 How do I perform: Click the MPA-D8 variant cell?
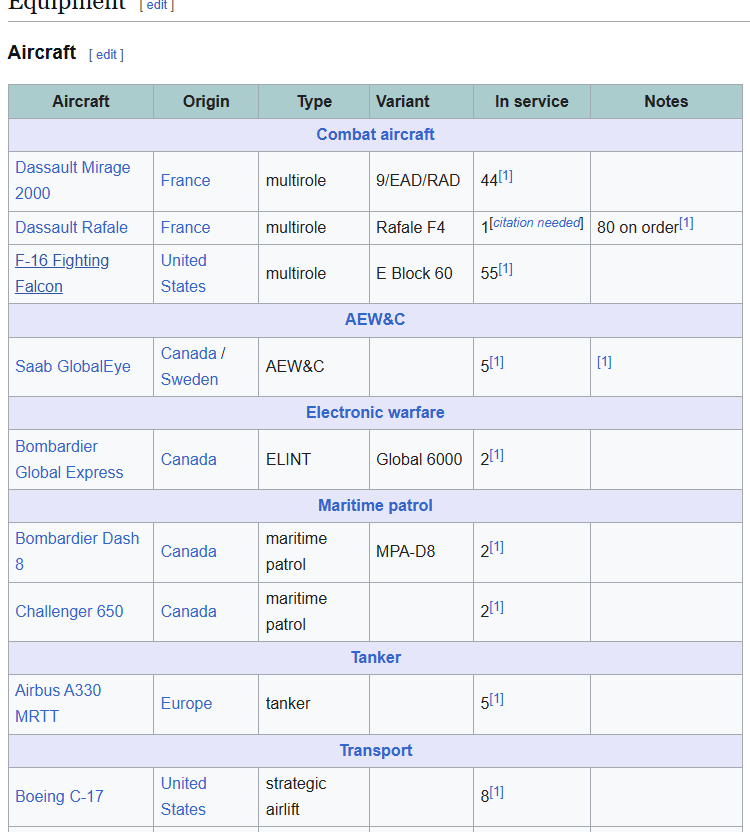421,552
